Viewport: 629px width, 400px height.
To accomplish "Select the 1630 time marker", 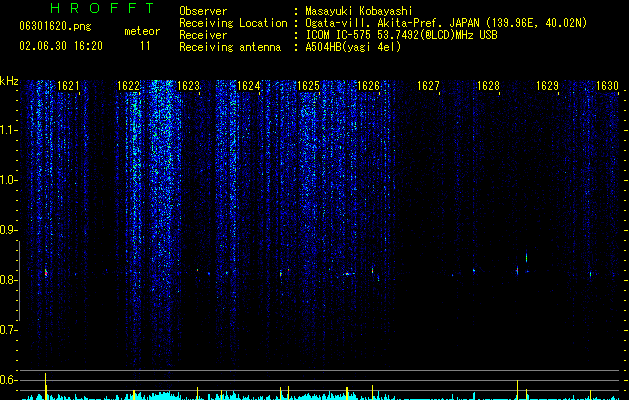I will click(607, 86).
